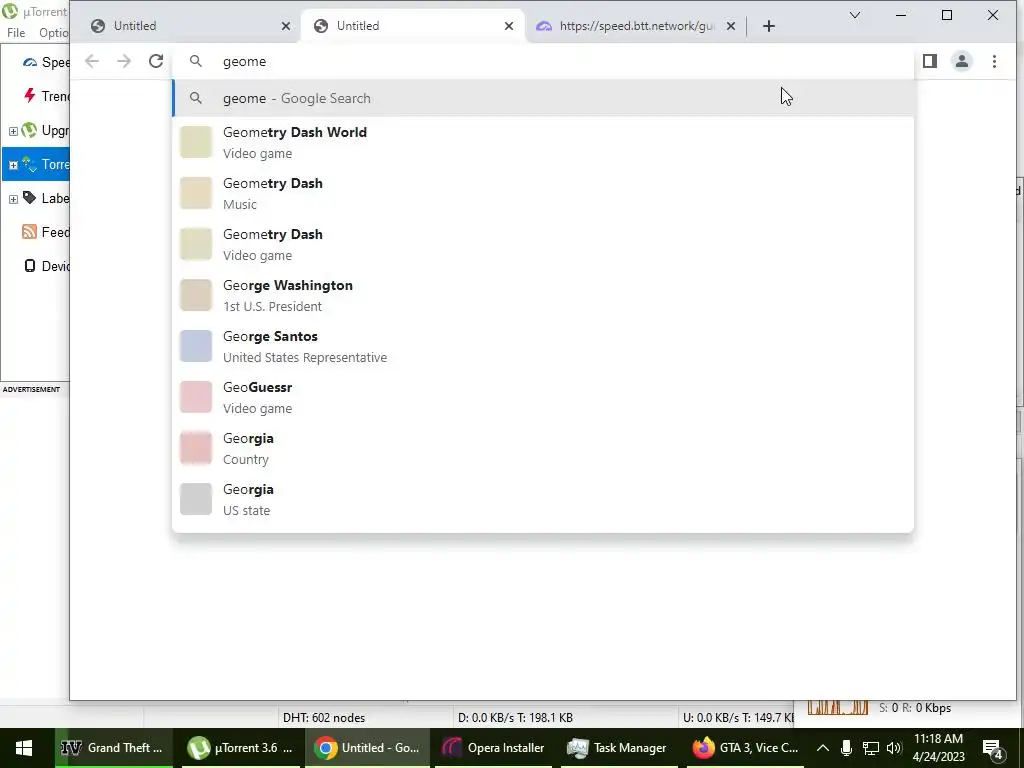Select George Santos suggestion
This screenshot has height=768, width=1024.
point(543,346)
